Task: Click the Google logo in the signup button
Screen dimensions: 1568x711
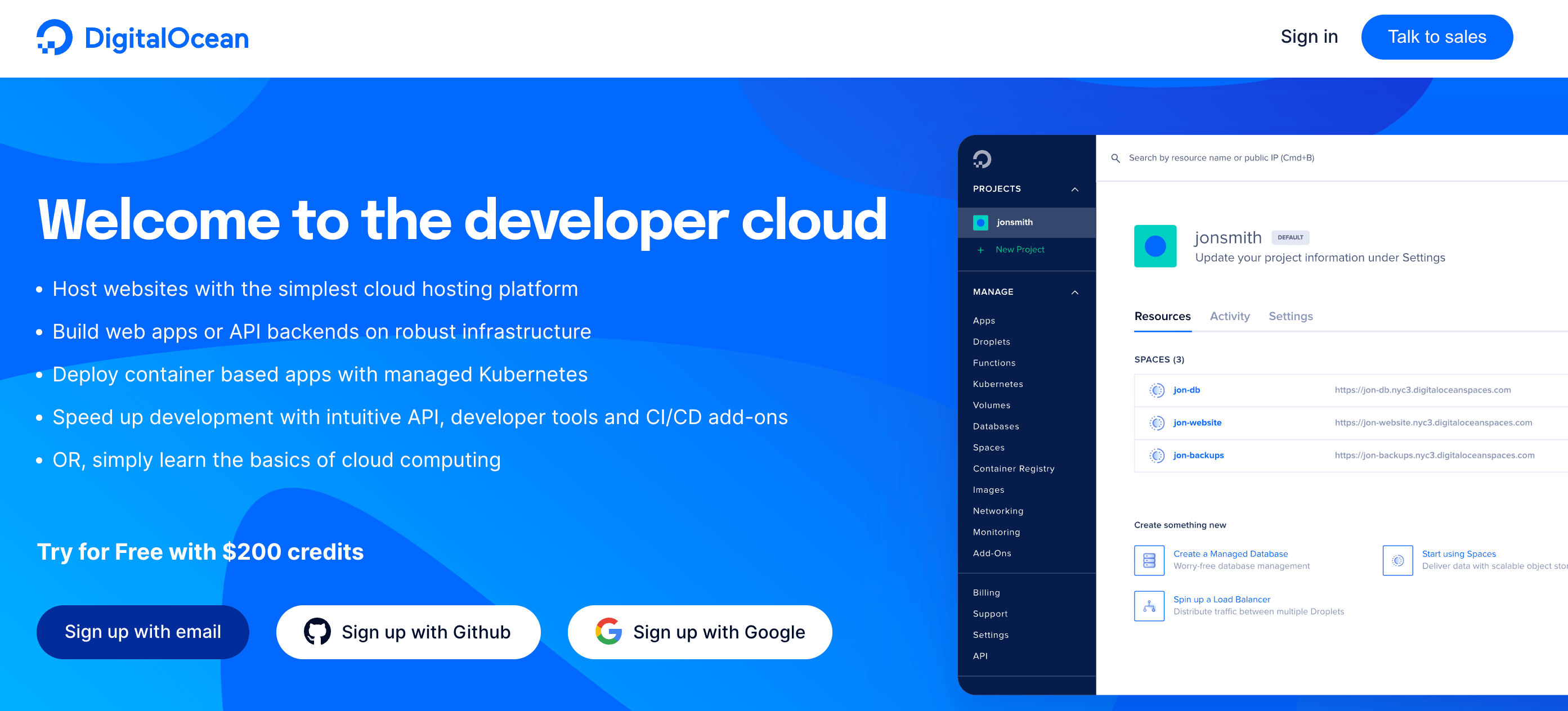Action: [x=609, y=631]
